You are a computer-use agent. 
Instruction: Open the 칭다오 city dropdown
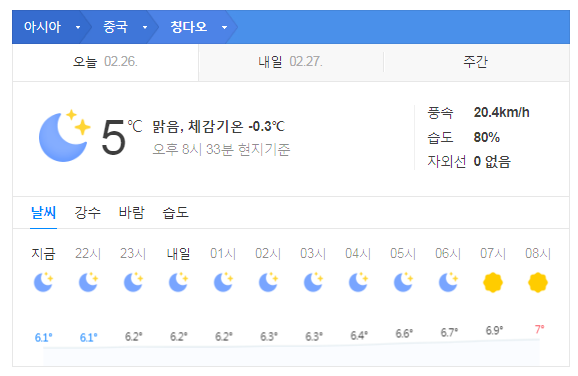(198, 27)
